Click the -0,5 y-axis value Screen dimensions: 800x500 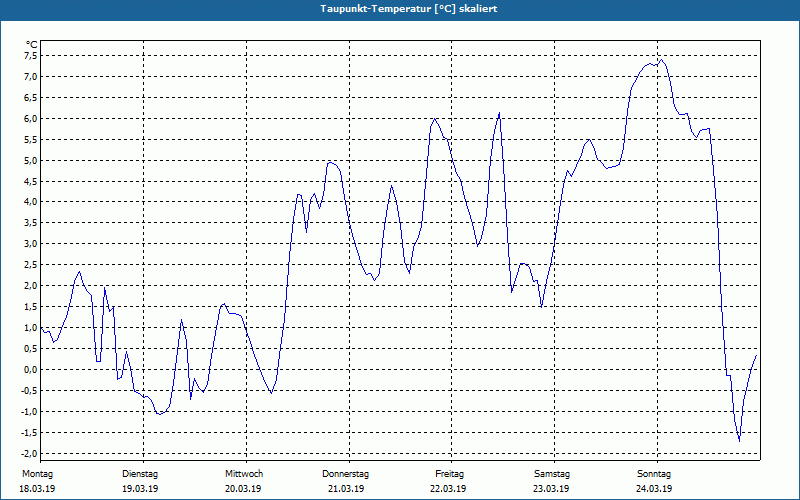point(29,390)
